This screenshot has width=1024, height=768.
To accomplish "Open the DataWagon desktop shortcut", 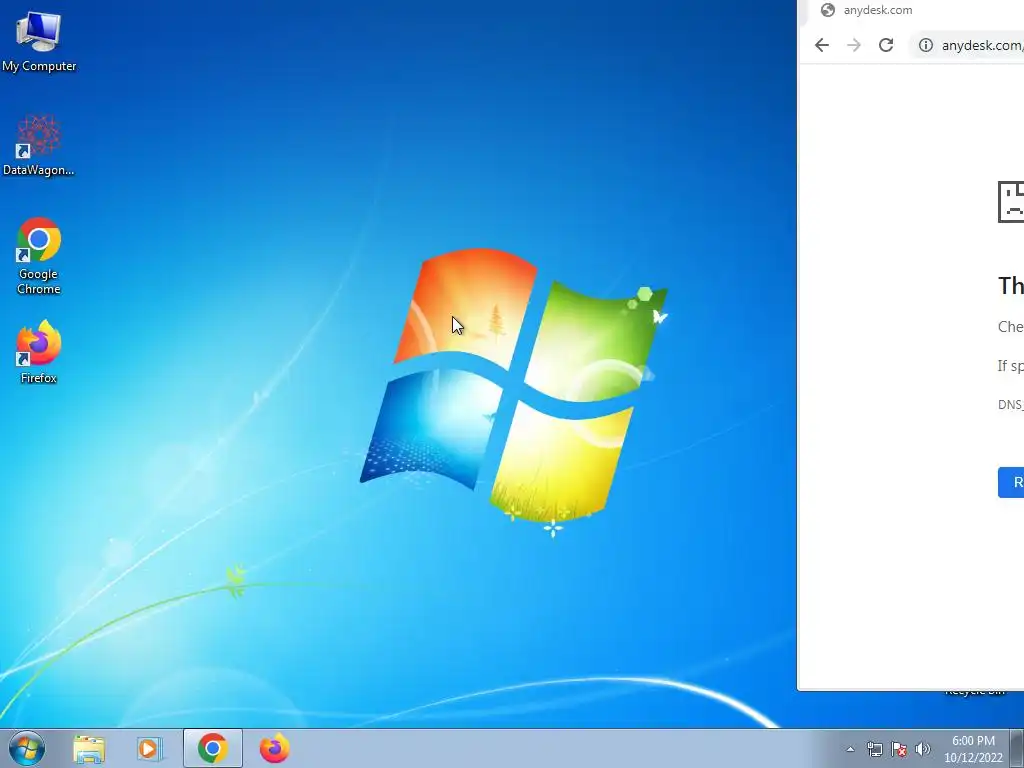I will (39, 145).
